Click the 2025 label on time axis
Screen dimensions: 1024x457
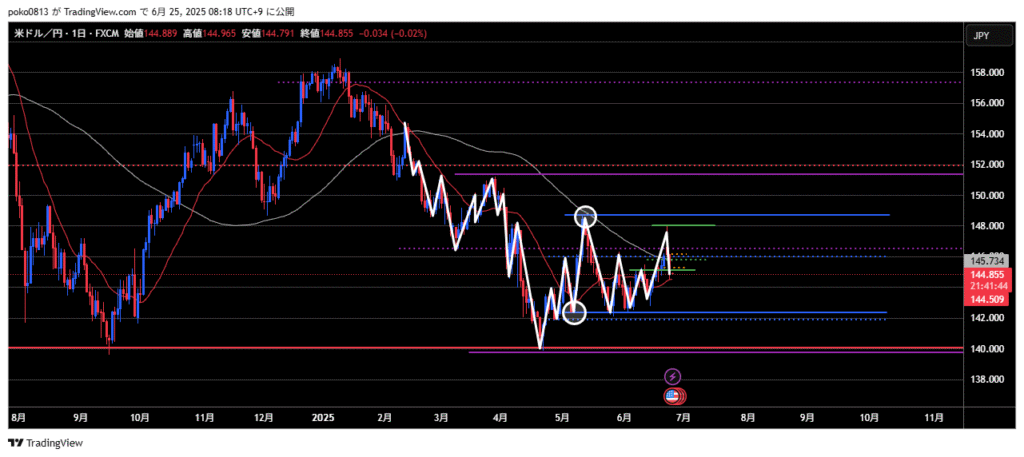click(322, 418)
